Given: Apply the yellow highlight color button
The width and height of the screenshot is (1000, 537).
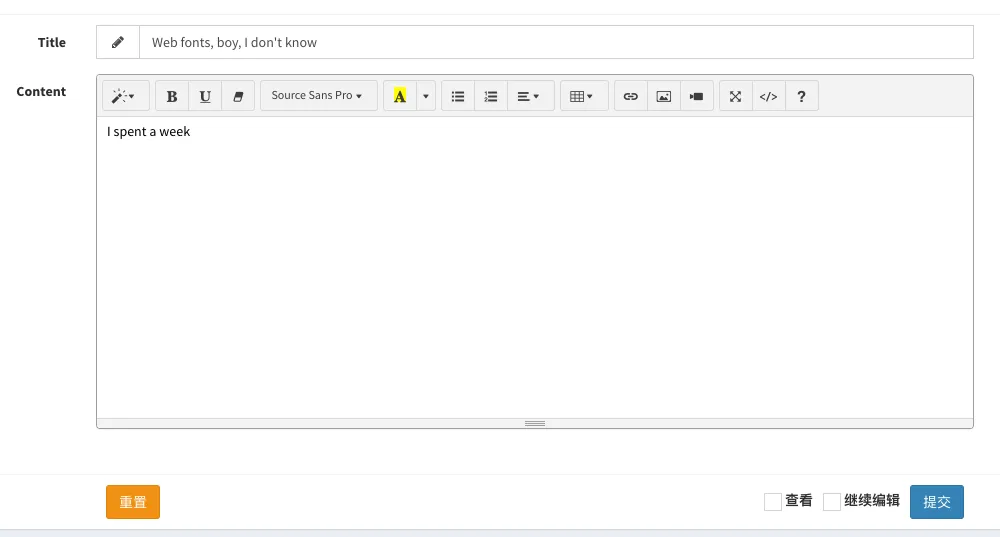Looking at the screenshot, I should [400, 96].
